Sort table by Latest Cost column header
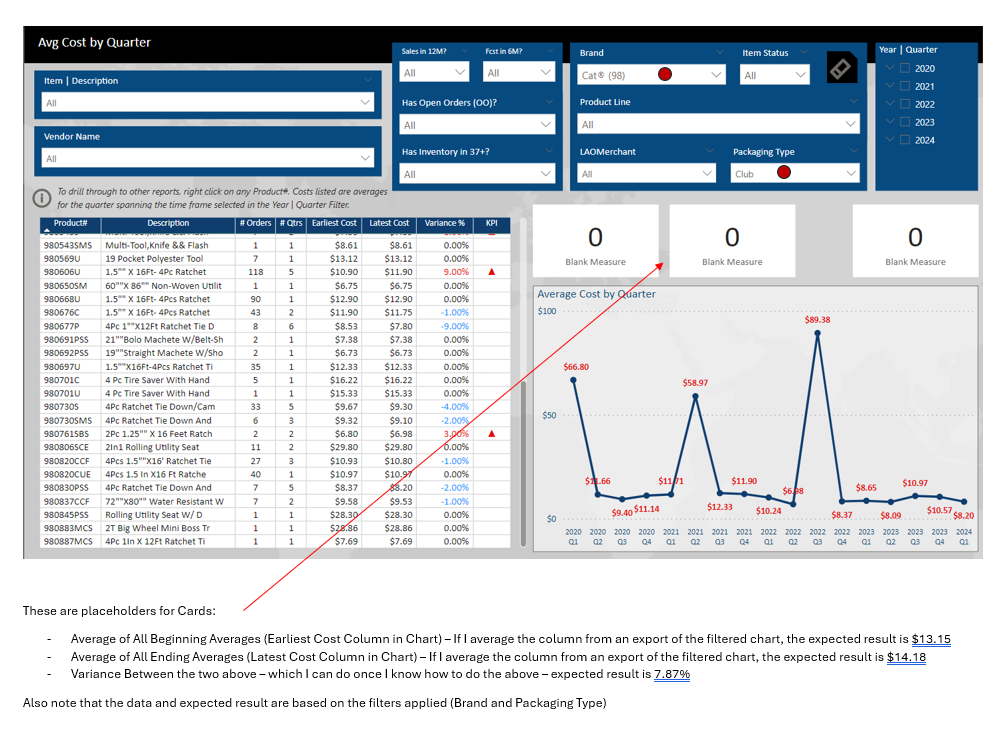997x734 pixels. pyautogui.click(x=389, y=223)
